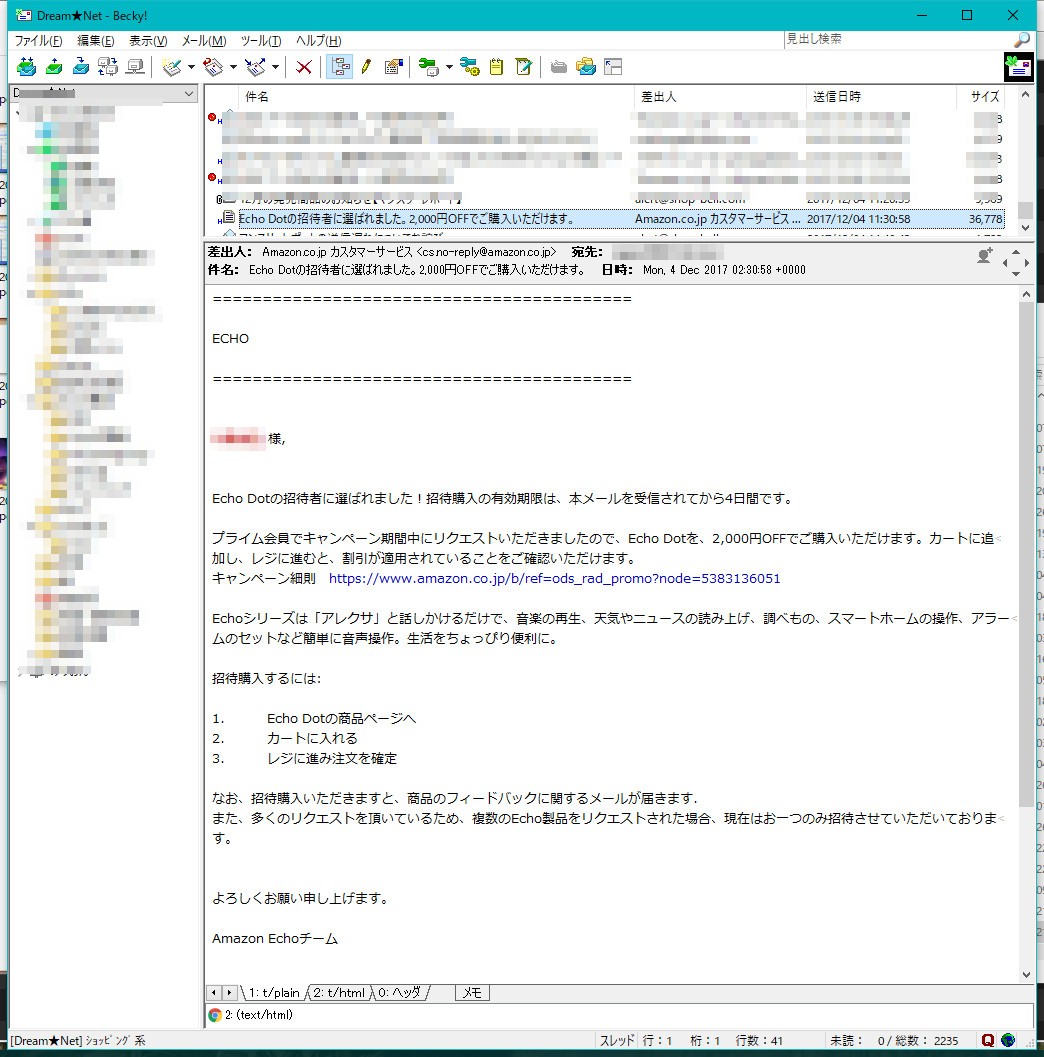Click in the 見出し検索 search field

coord(898,39)
